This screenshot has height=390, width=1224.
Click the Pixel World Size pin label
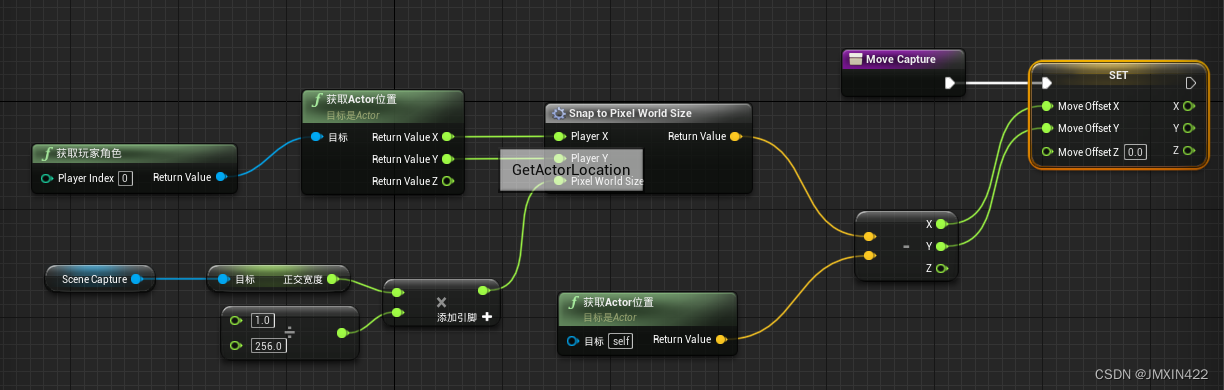tap(607, 182)
